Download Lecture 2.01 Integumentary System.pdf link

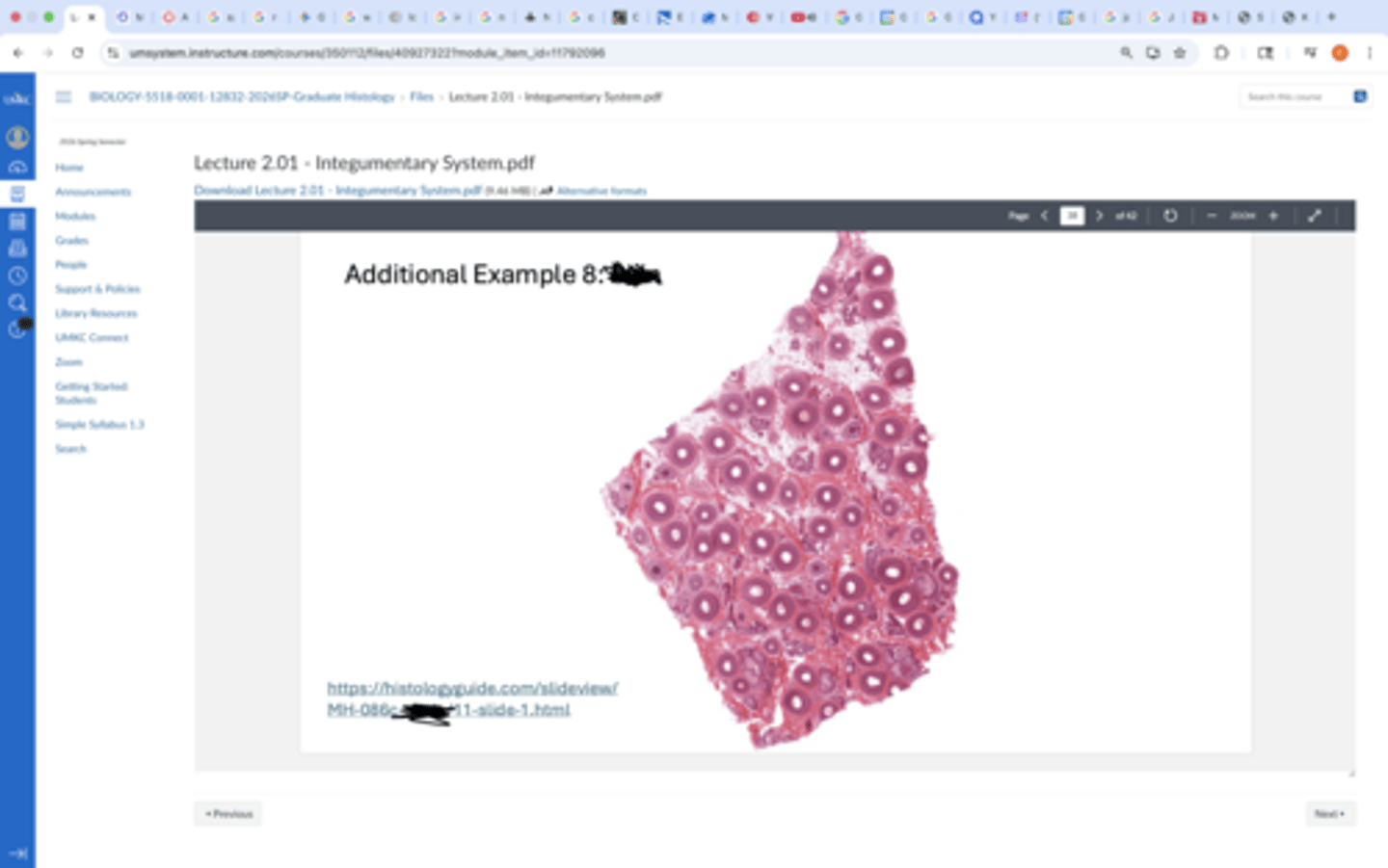337,190
